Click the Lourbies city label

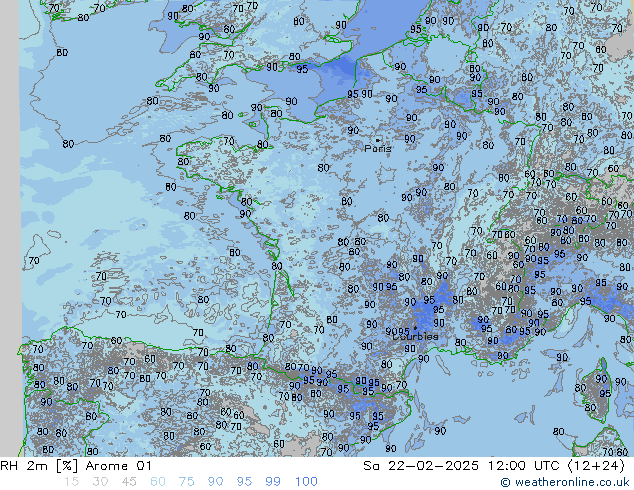pyautogui.click(x=415, y=336)
